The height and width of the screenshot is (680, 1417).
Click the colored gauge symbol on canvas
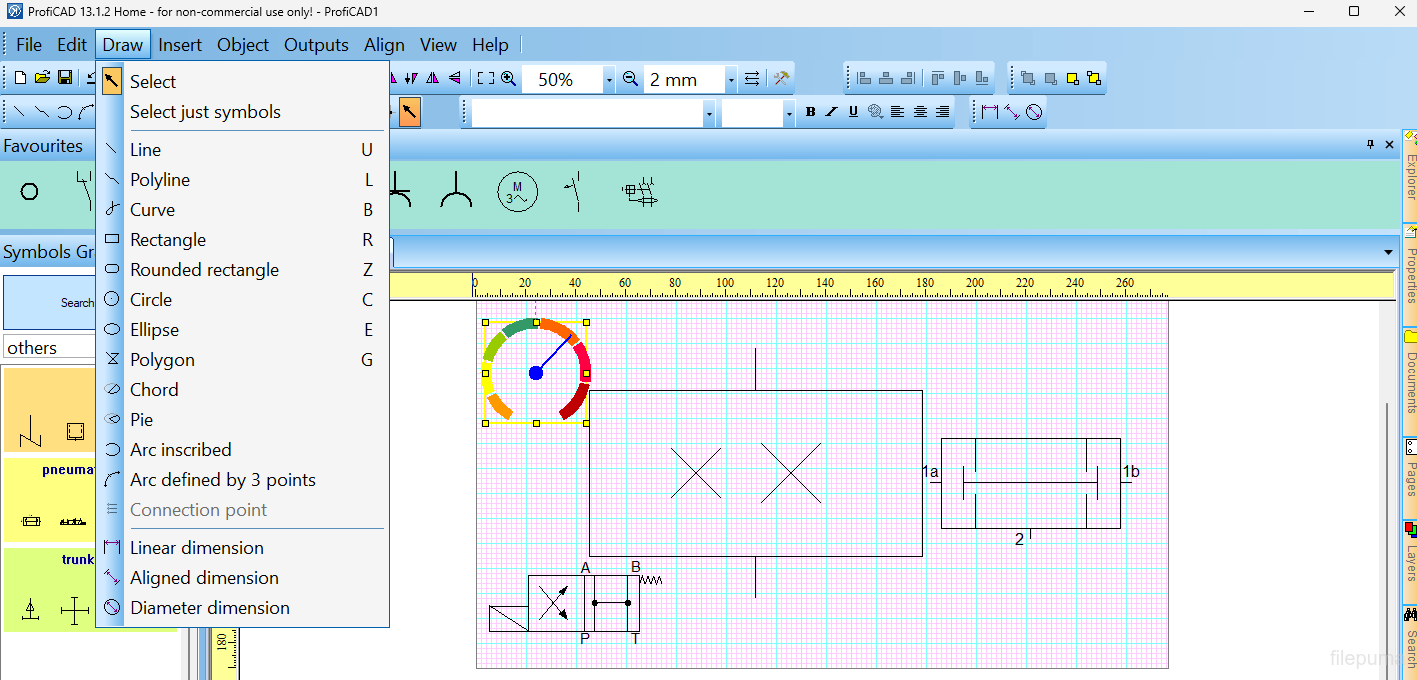click(x=536, y=372)
